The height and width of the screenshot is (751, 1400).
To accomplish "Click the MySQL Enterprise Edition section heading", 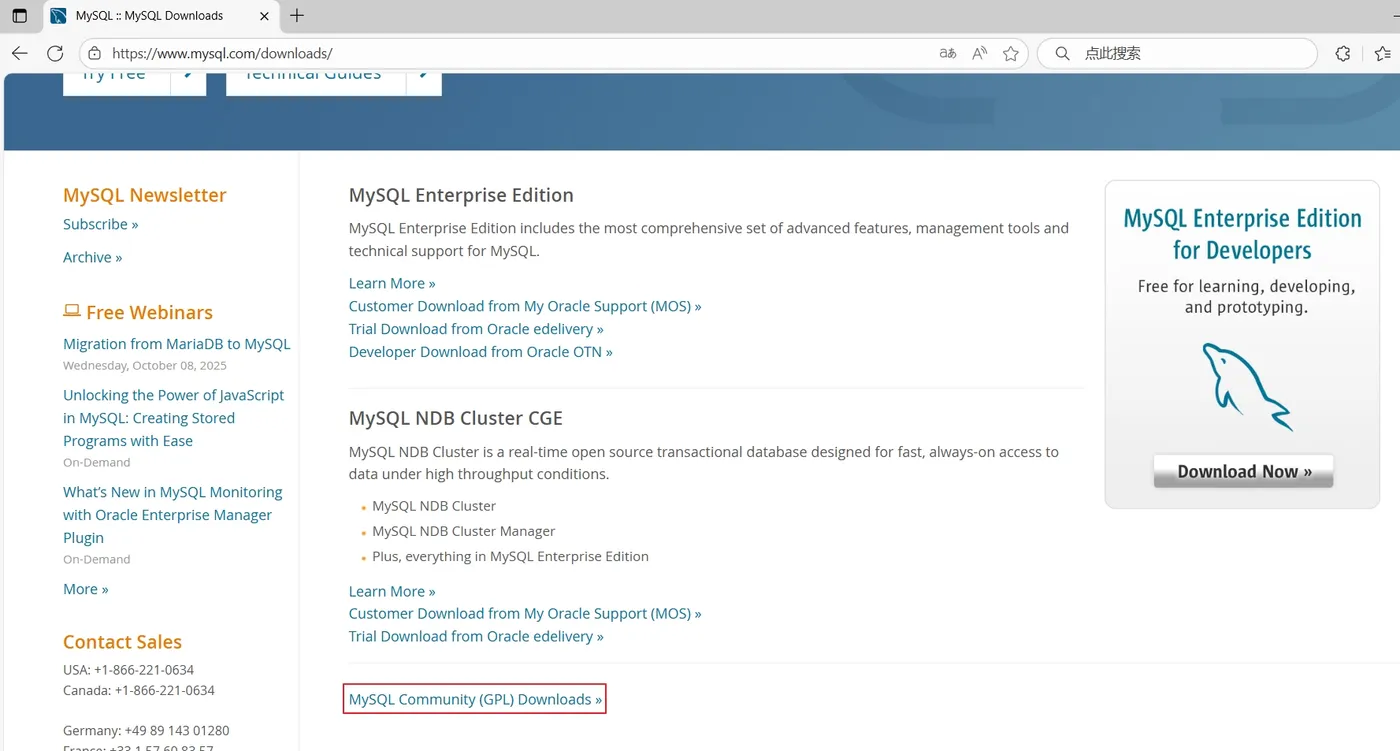I will (461, 195).
